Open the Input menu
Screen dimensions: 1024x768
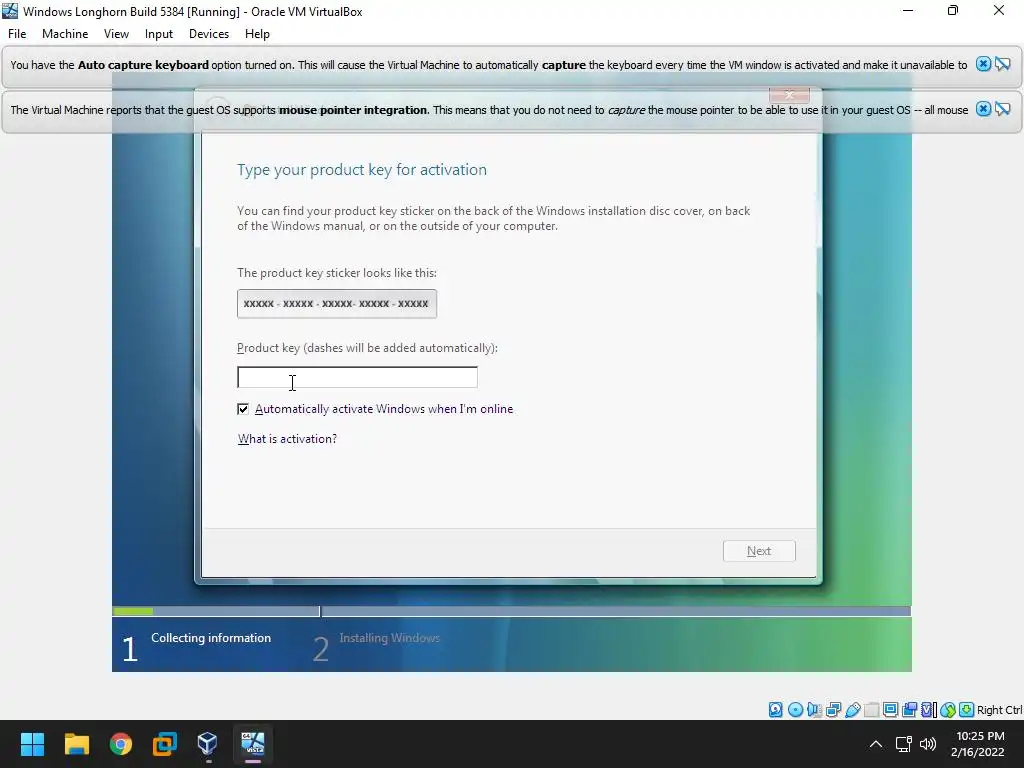point(159,34)
